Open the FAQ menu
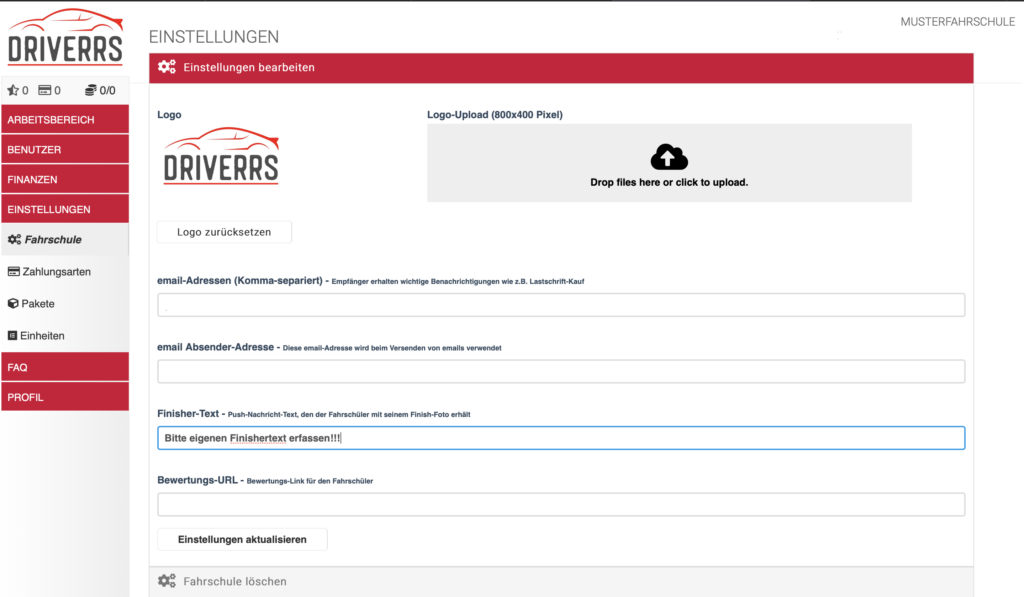1024x597 pixels. tap(65, 367)
